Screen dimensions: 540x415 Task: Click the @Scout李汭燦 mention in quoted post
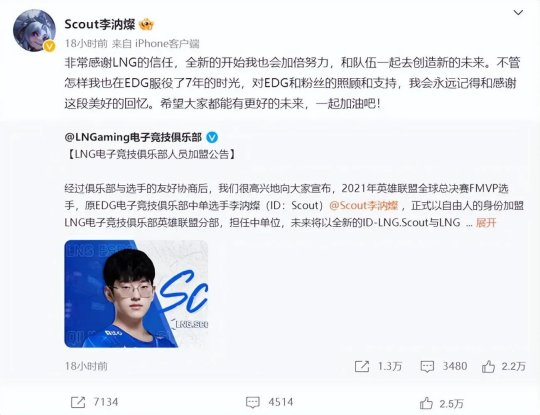click(364, 206)
